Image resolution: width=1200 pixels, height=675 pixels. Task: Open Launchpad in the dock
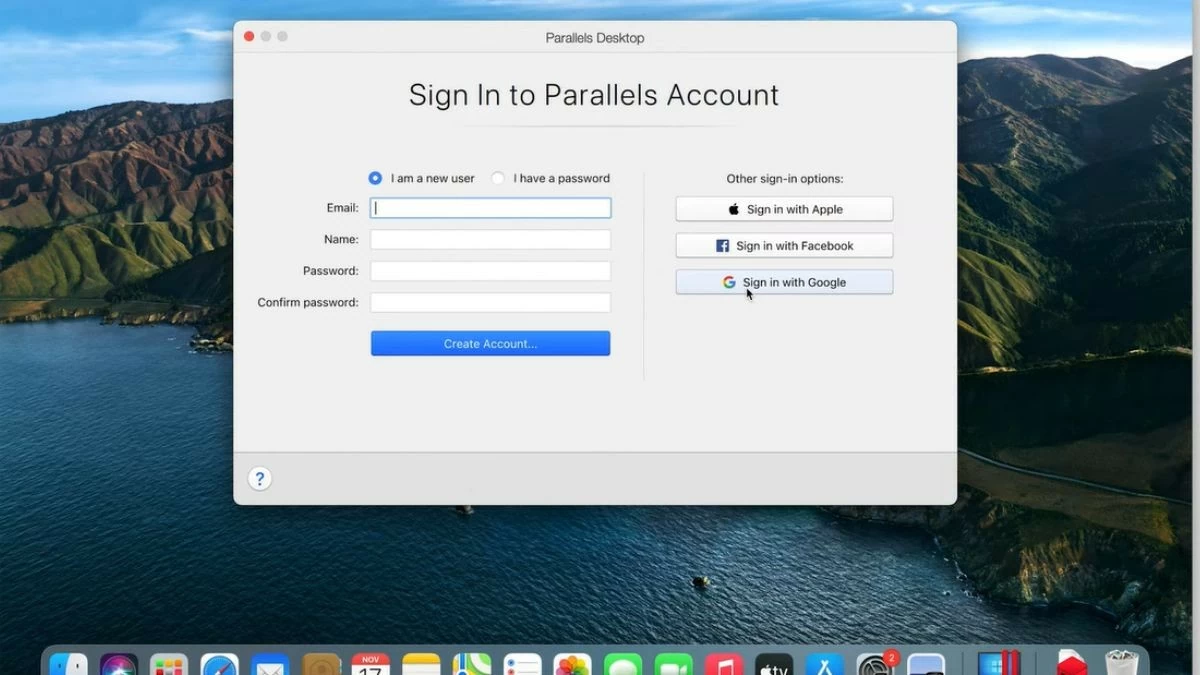169,665
